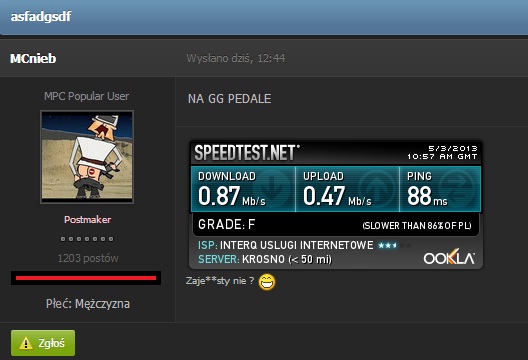Click the 1203 postów post count
Screen dimensions: 528x360
tap(88, 258)
